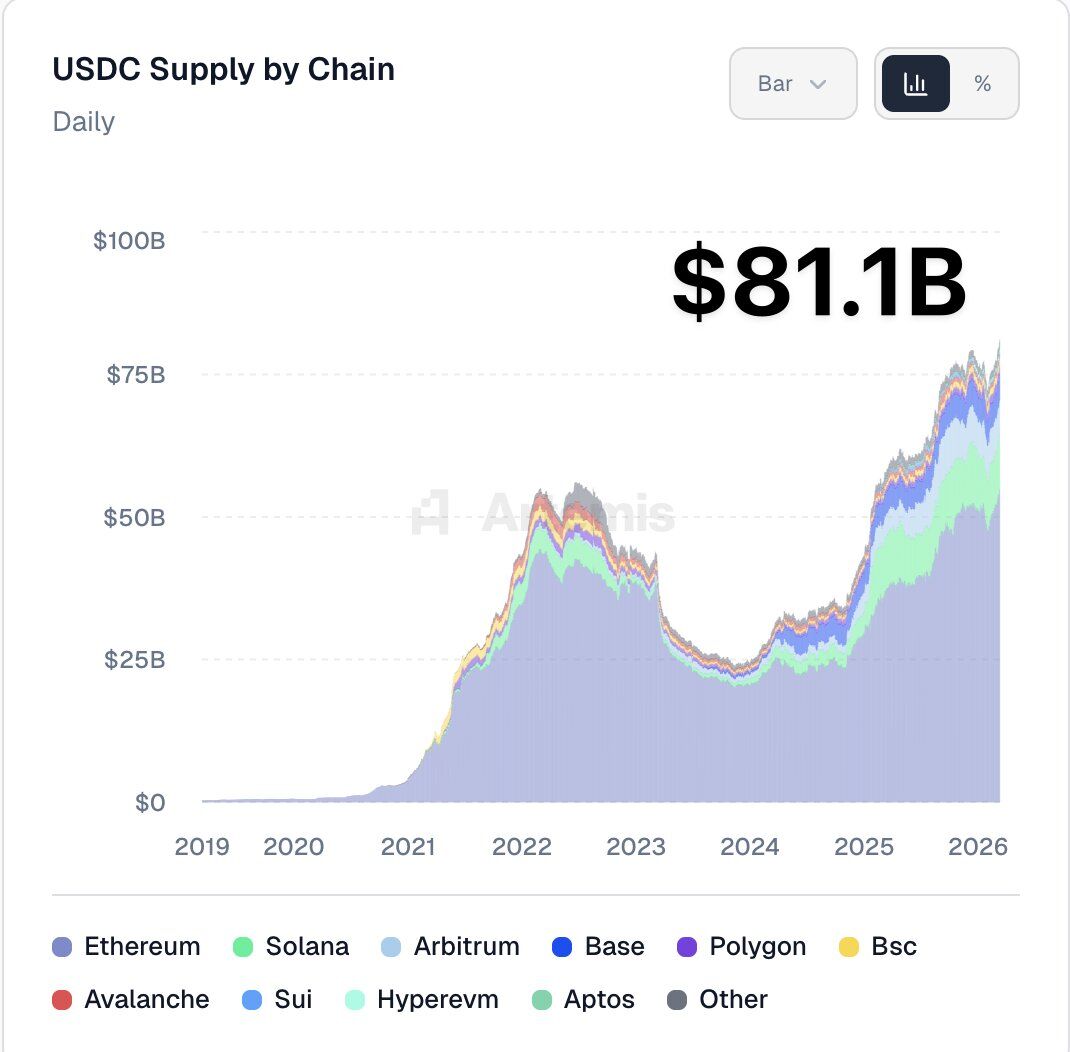Switch chart to percentage view

click(x=983, y=84)
